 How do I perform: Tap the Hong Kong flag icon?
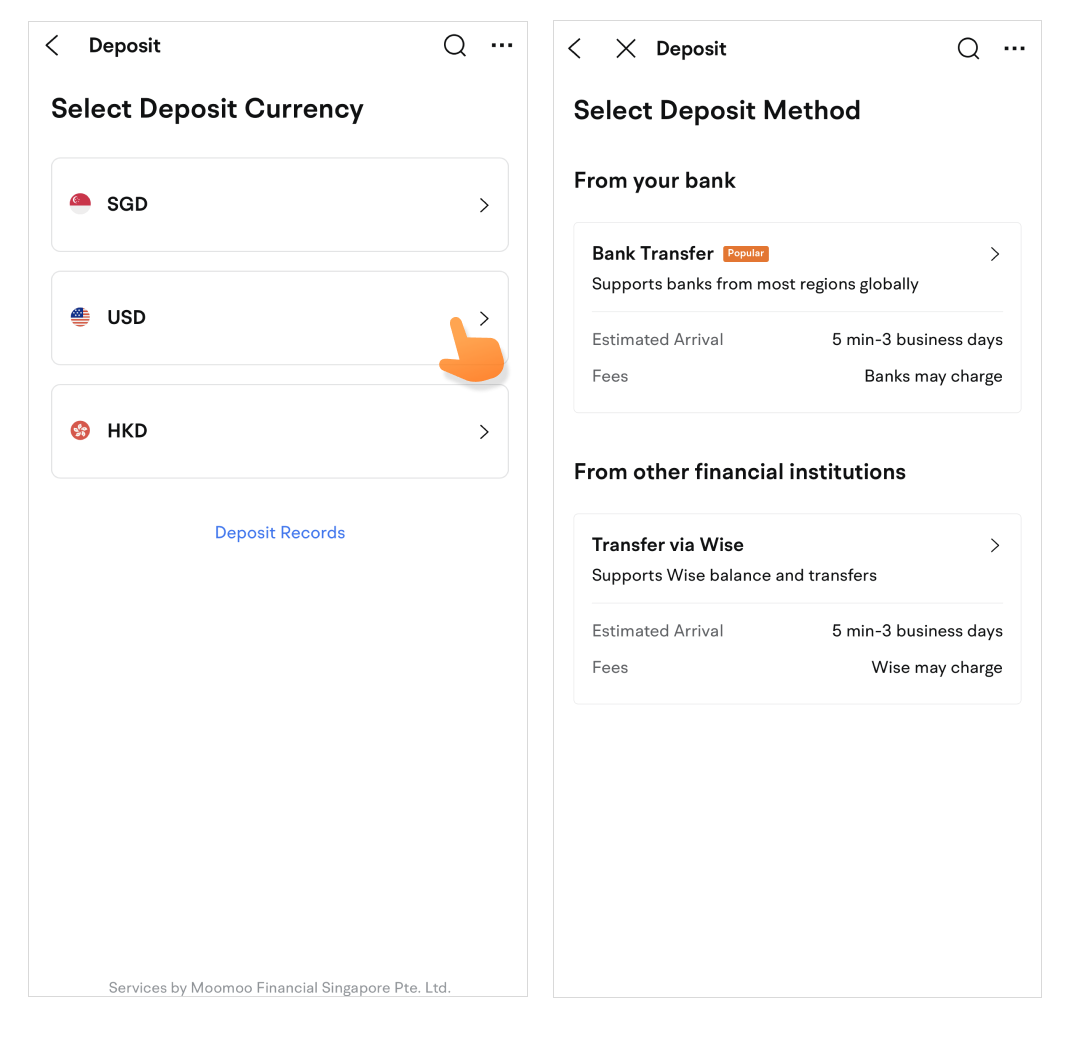point(80,431)
